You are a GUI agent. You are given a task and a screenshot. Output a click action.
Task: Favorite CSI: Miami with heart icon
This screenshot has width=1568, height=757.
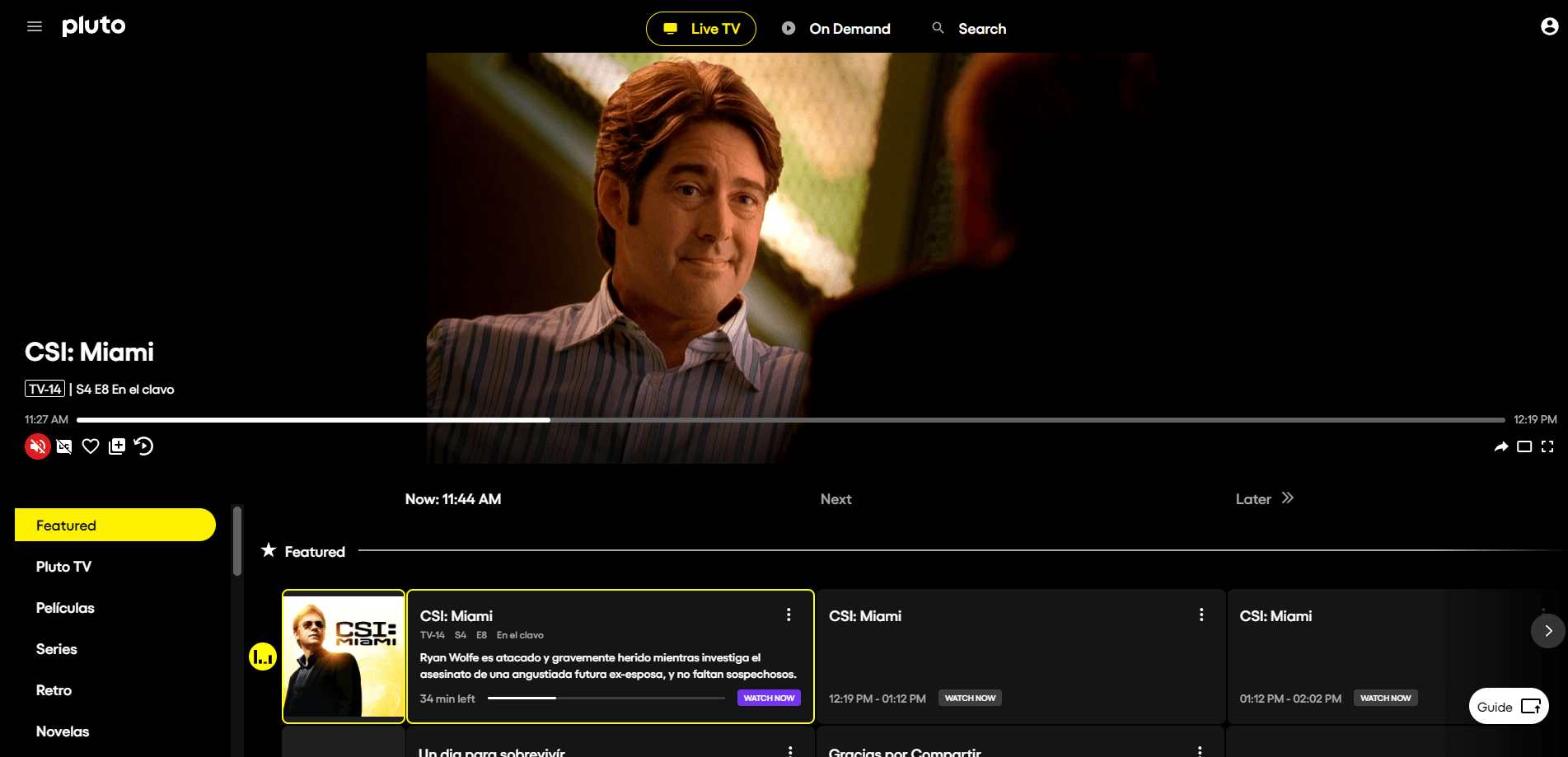(91, 446)
